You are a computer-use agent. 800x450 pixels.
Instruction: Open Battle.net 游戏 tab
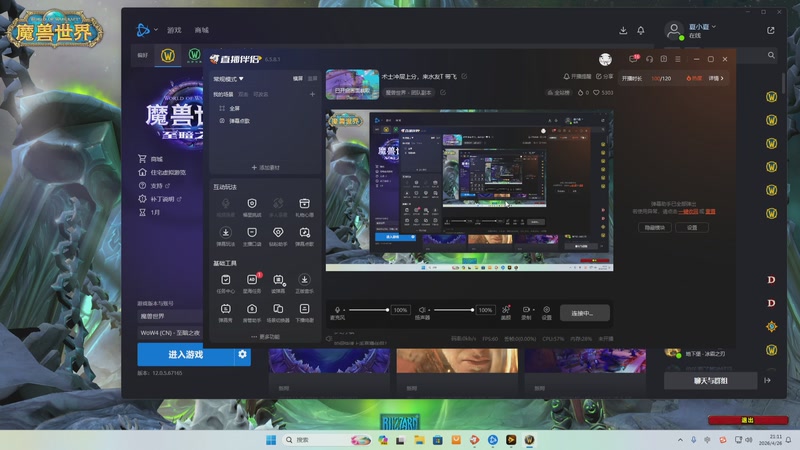tap(174, 30)
